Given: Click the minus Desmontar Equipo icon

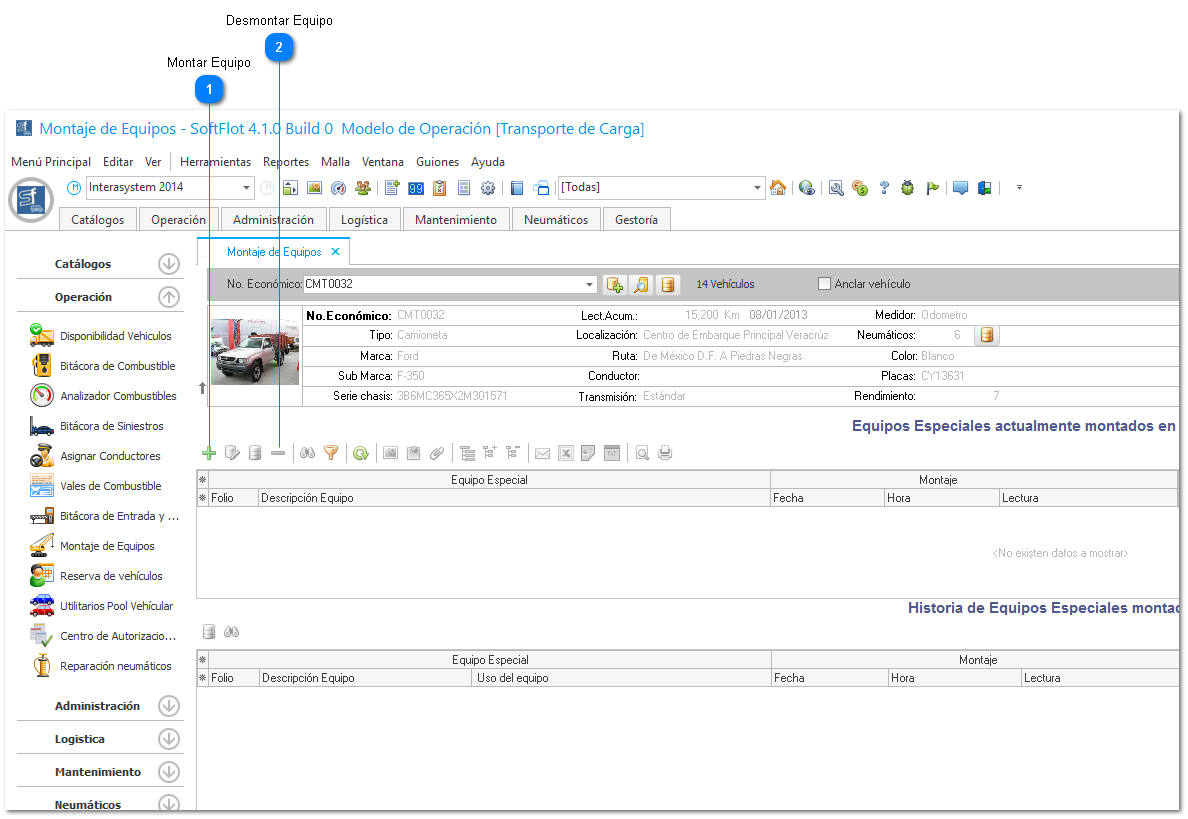Looking at the screenshot, I should tap(278, 453).
